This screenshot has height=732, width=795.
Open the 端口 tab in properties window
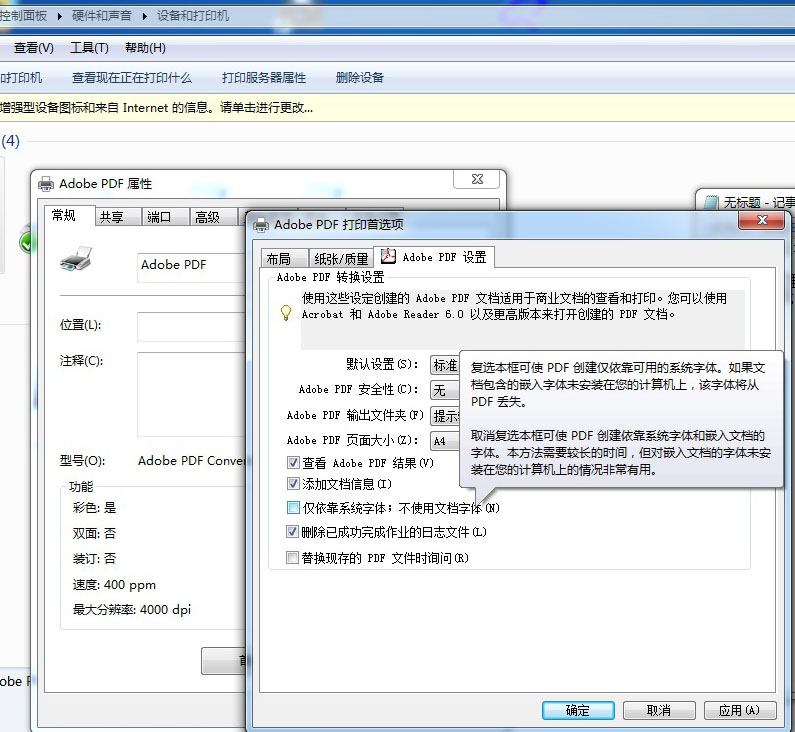[x=164, y=217]
